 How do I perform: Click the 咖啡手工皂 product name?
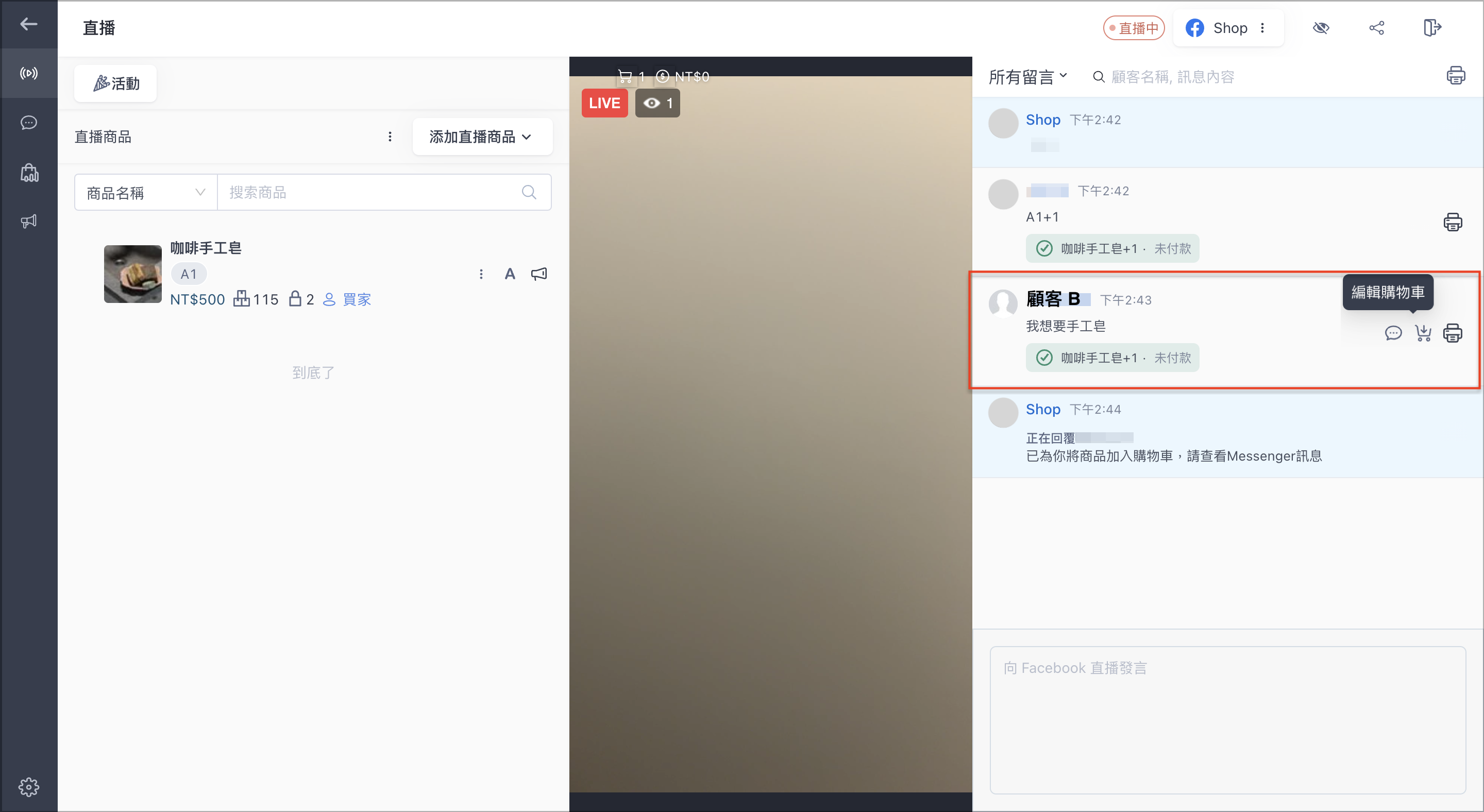(206, 248)
